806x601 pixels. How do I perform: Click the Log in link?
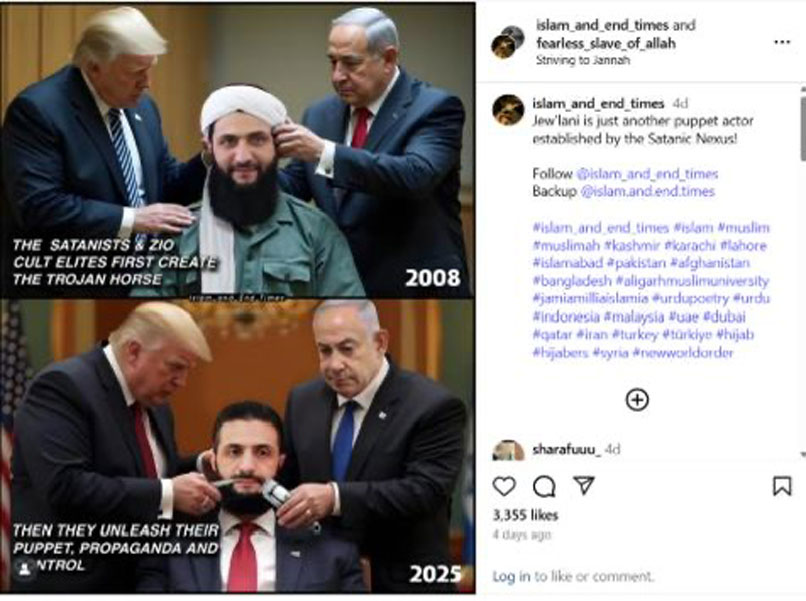(511, 577)
